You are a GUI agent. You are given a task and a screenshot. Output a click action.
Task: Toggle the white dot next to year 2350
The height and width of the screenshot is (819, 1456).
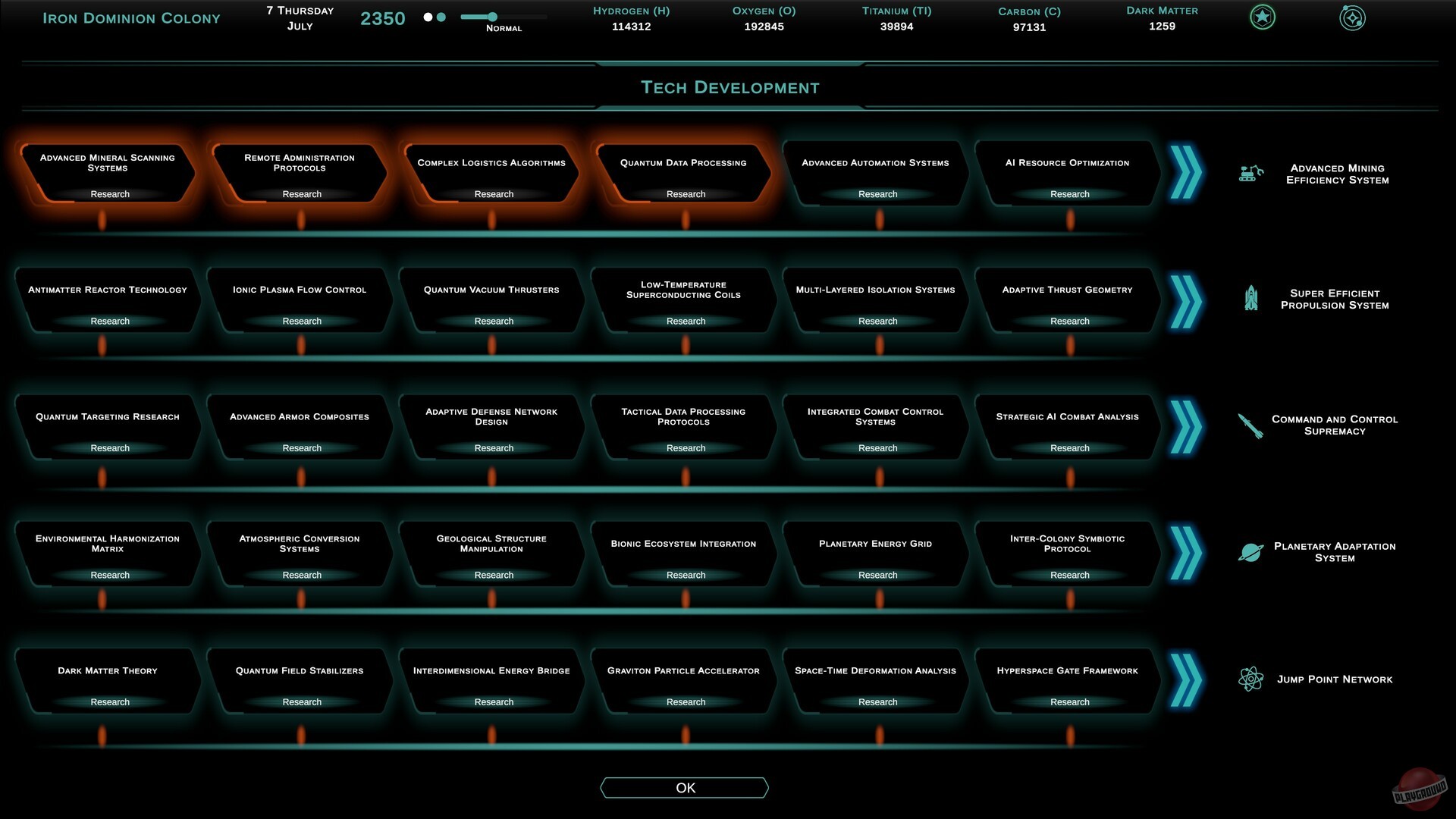428,17
